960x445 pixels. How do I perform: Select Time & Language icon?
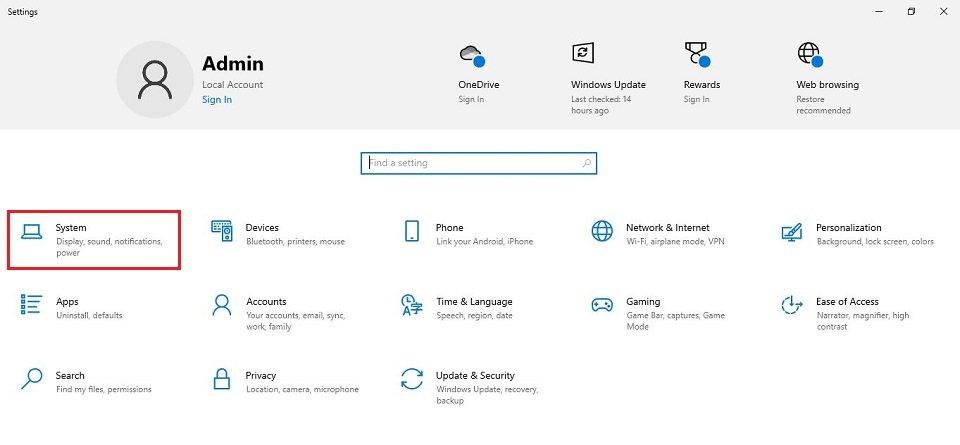pos(412,305)
